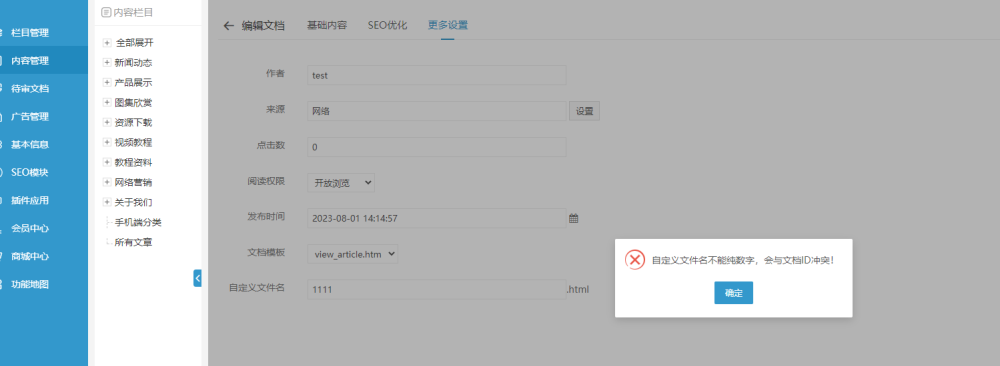The width and height of the screenshot is (1000, 366).
Task: Expand the 全部展开 plus icon
Action: (x=107, y=43)
